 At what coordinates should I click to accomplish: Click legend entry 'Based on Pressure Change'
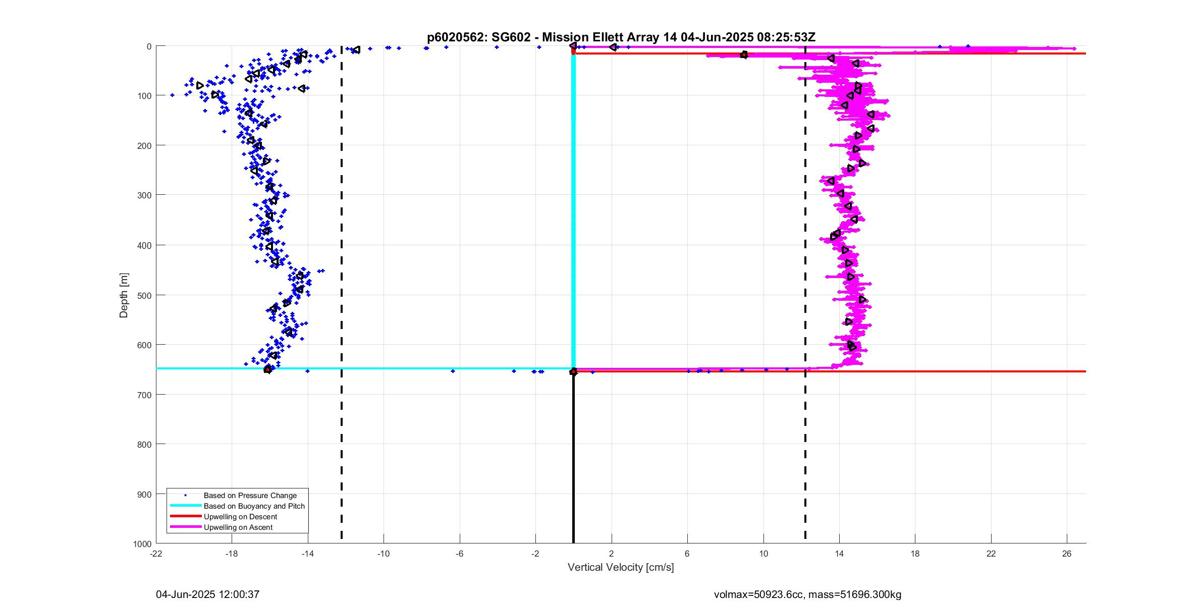tap(250, 495)
